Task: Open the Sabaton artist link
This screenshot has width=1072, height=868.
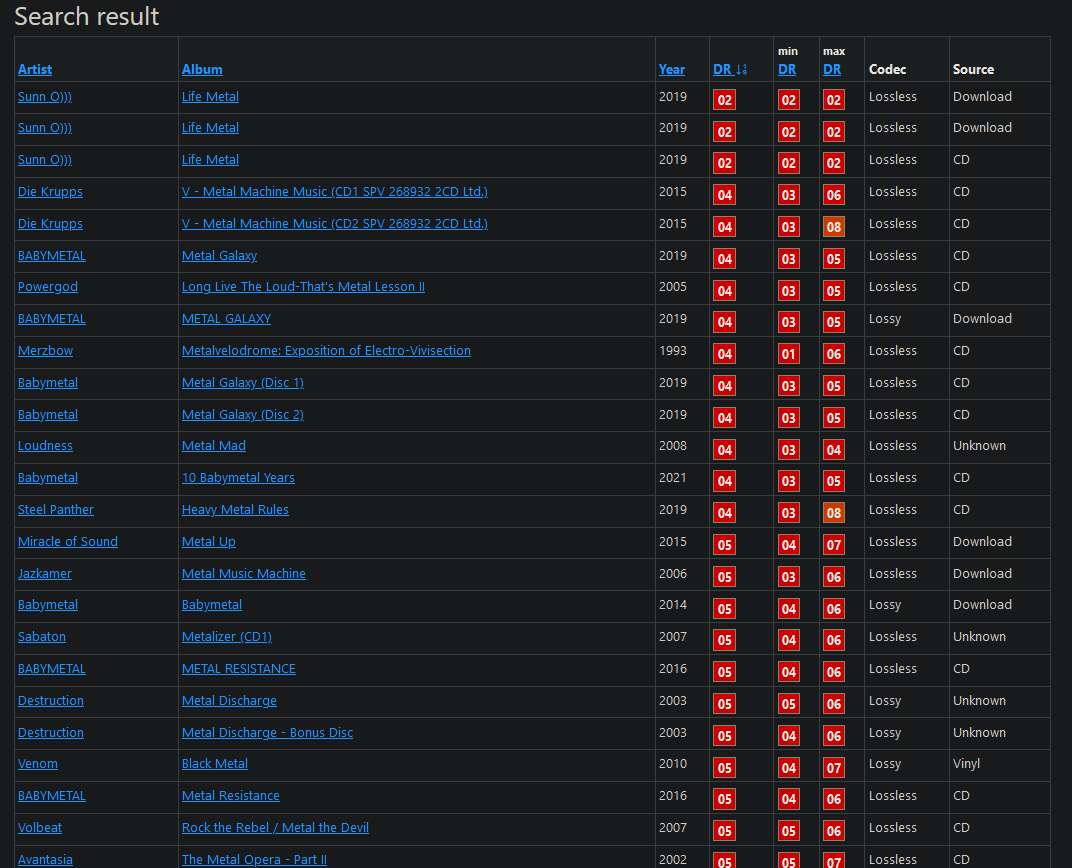Action: pyautogui.click(x=42, y=636)
